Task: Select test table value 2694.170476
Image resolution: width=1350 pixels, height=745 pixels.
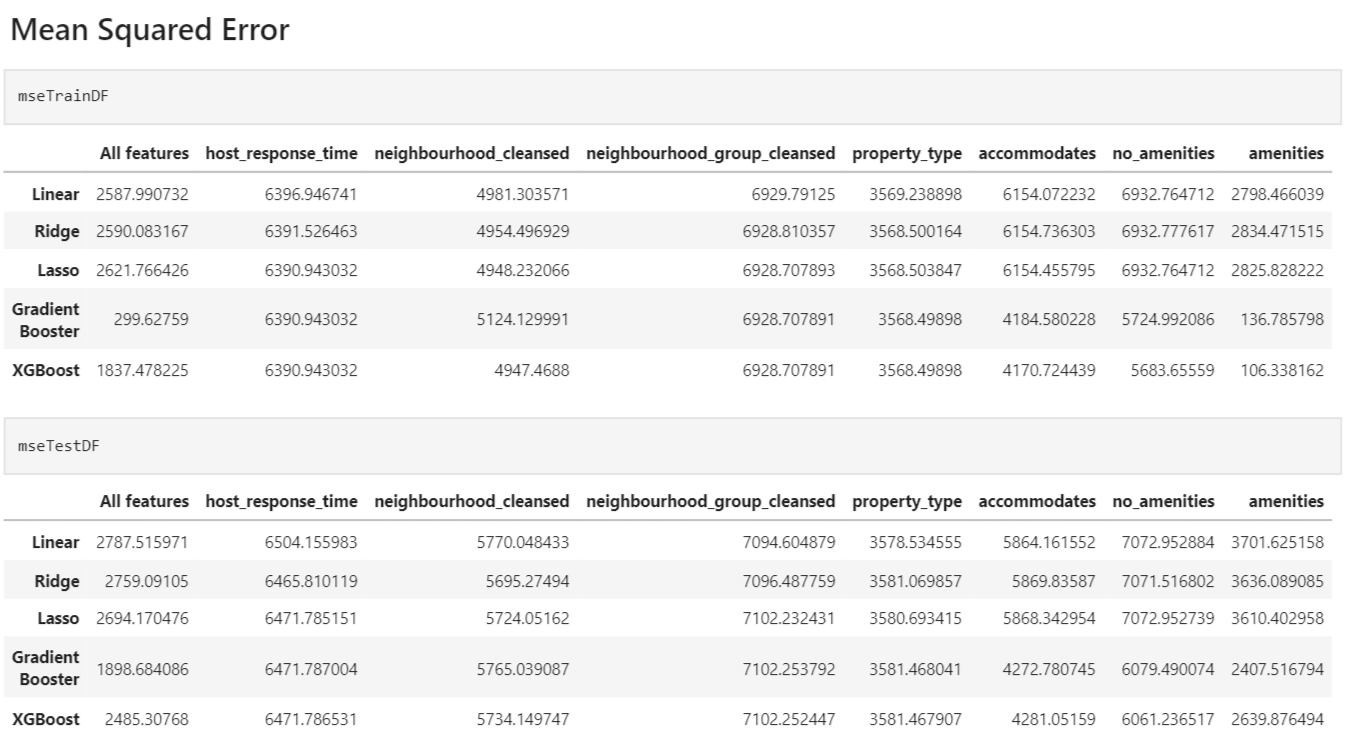Action: [x=142, y=618]
